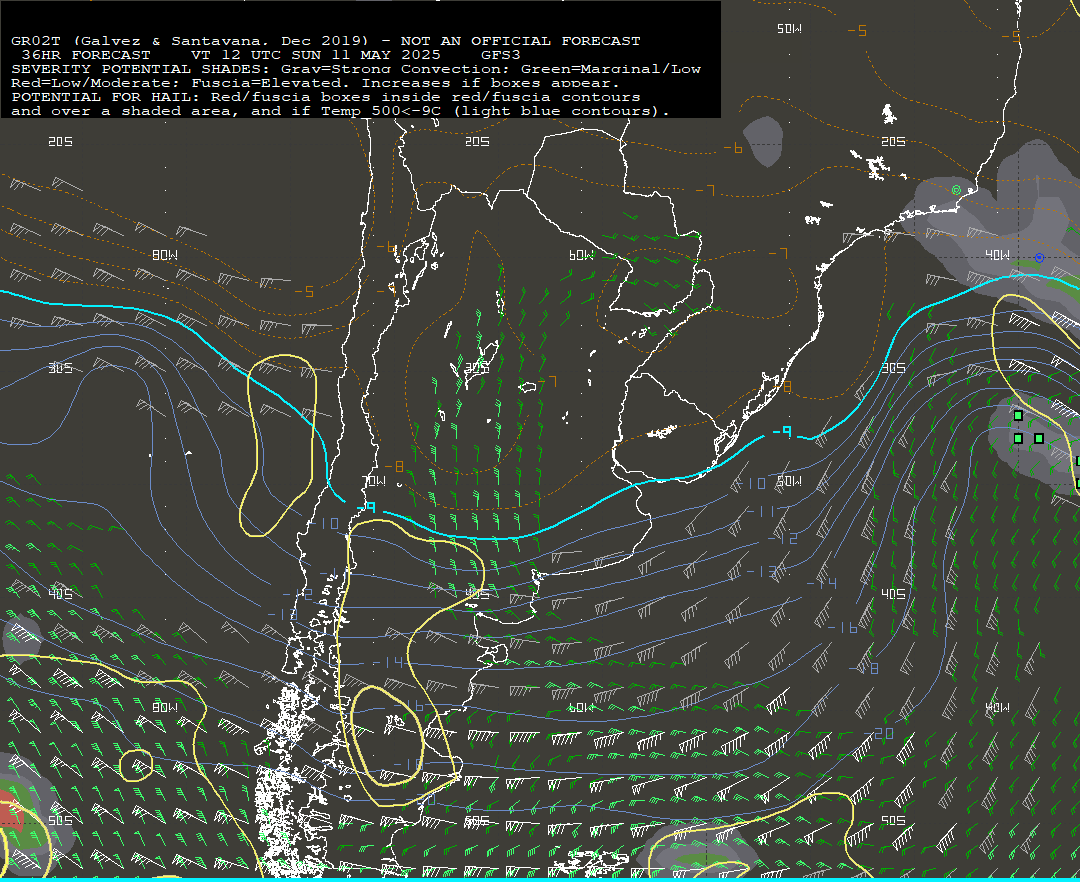Viewport: 1080px width, 882px height.
Task: Select the '36HR FORECAST' label
Action: tap(86, 54)
